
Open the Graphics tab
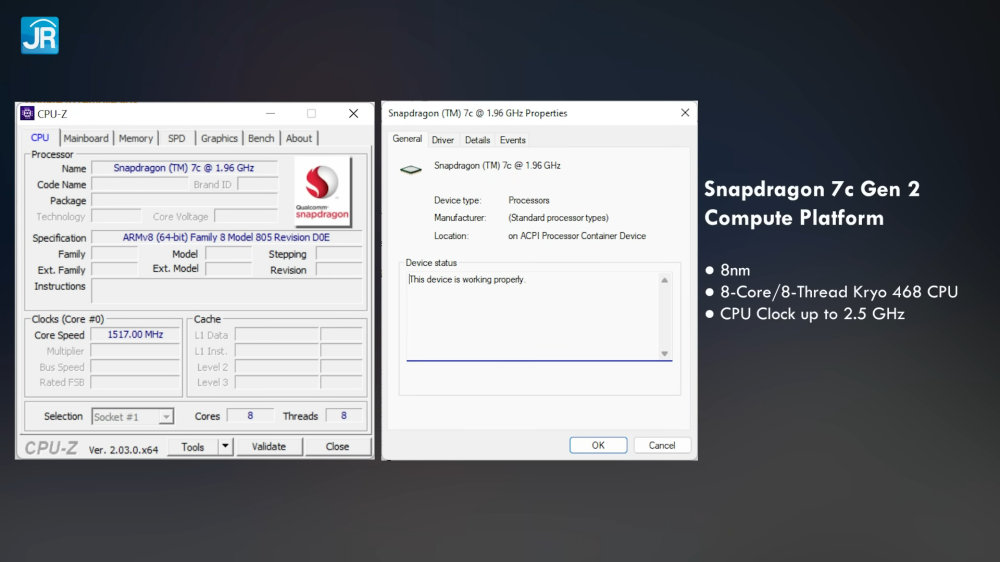coord(219,138)
